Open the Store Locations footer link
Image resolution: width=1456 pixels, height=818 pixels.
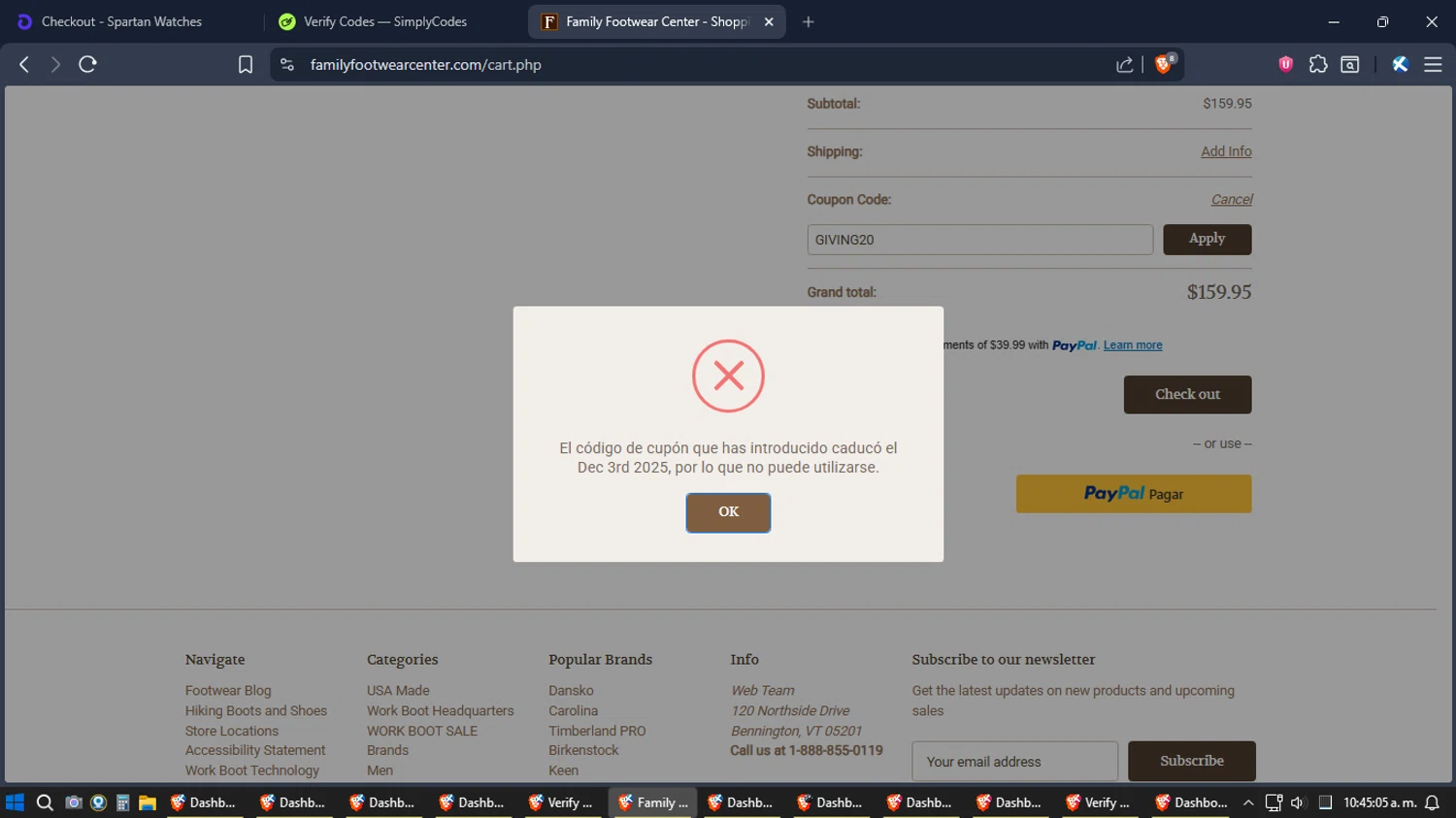click(x=232, y=731)
